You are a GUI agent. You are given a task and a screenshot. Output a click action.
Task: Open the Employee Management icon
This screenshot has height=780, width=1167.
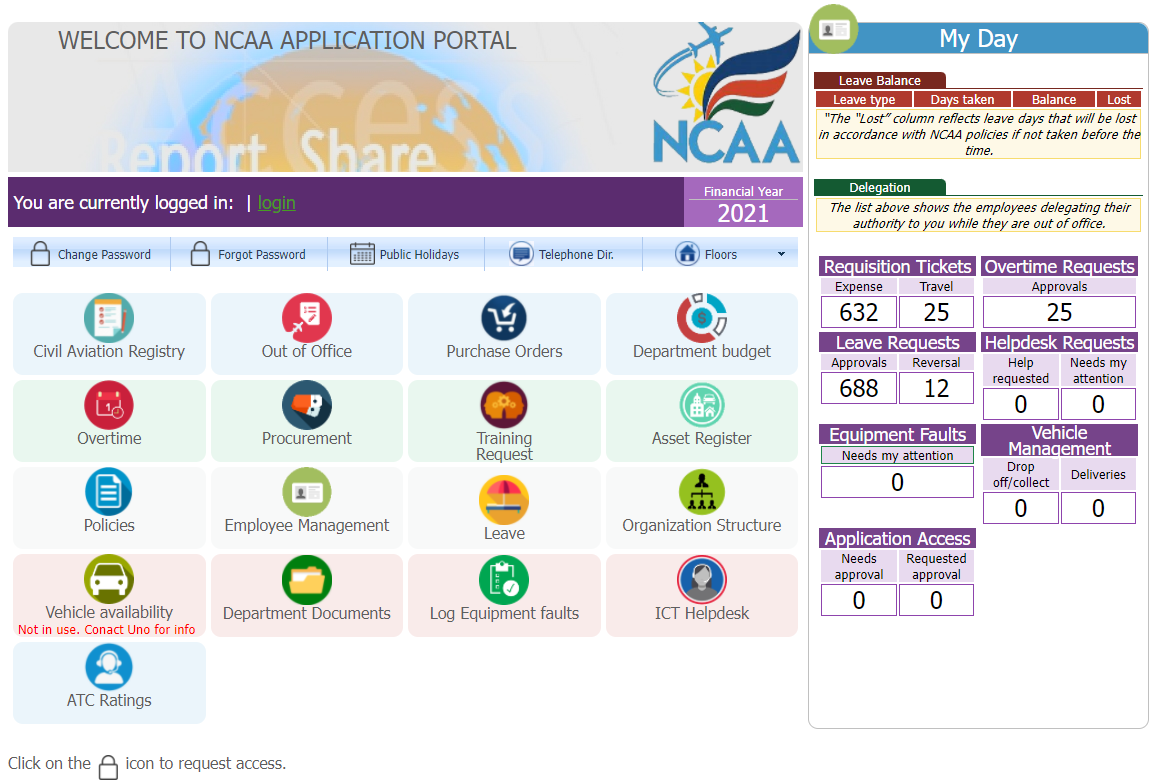point(307,492)
